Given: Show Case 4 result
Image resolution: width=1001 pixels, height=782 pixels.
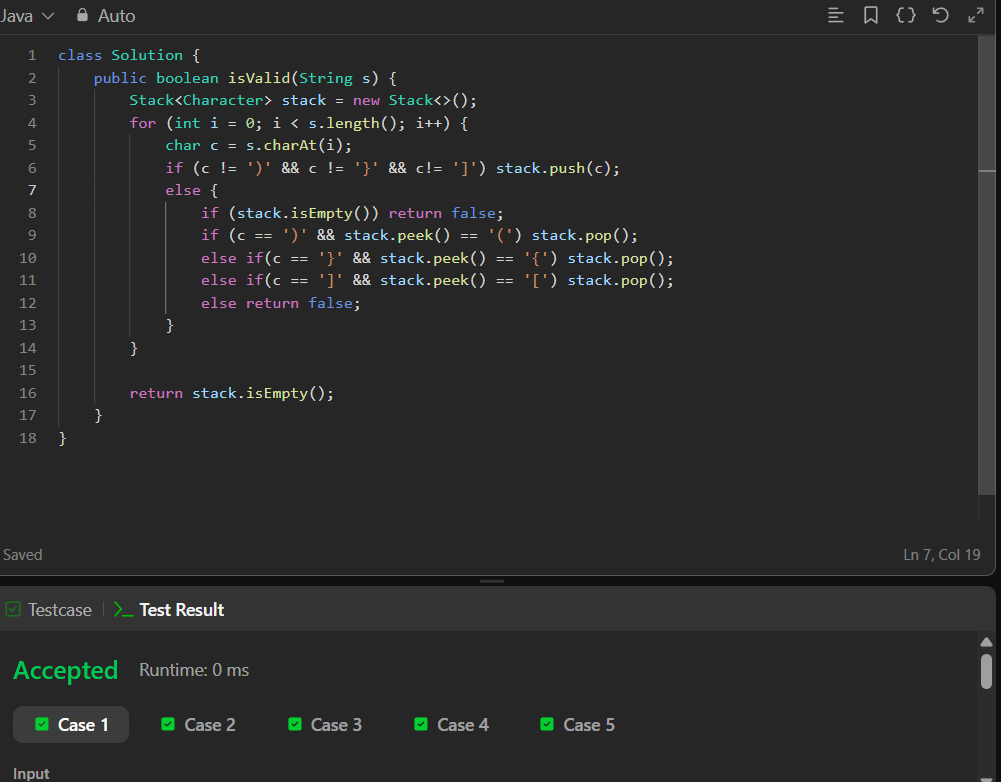Looking at the screenshot, I should click(451, 725).
